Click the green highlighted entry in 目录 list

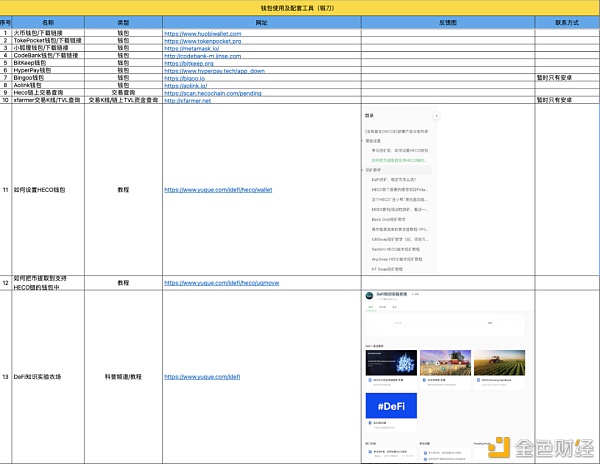399,160
